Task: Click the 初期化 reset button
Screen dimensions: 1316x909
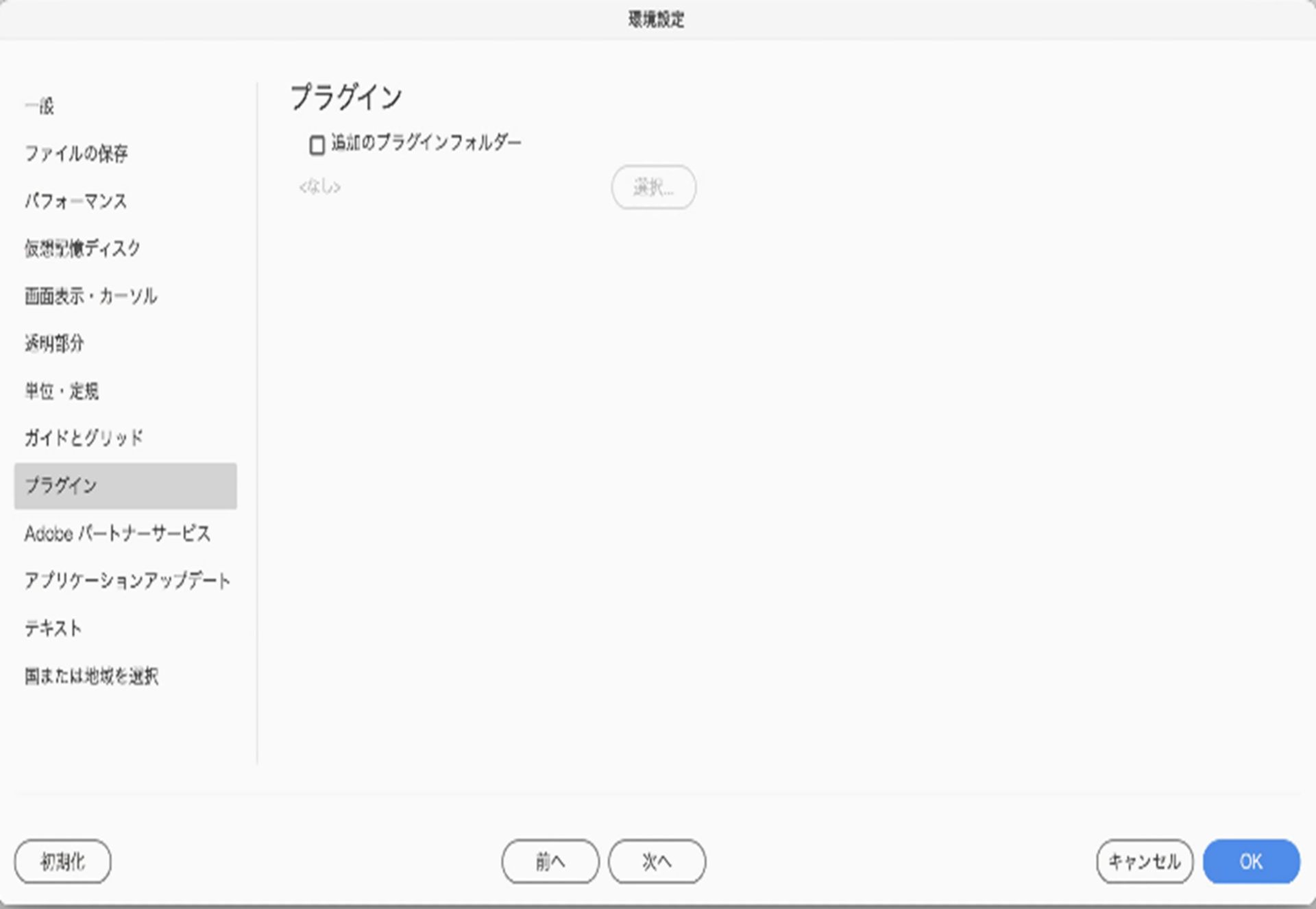Action: (x=62, y=861)
